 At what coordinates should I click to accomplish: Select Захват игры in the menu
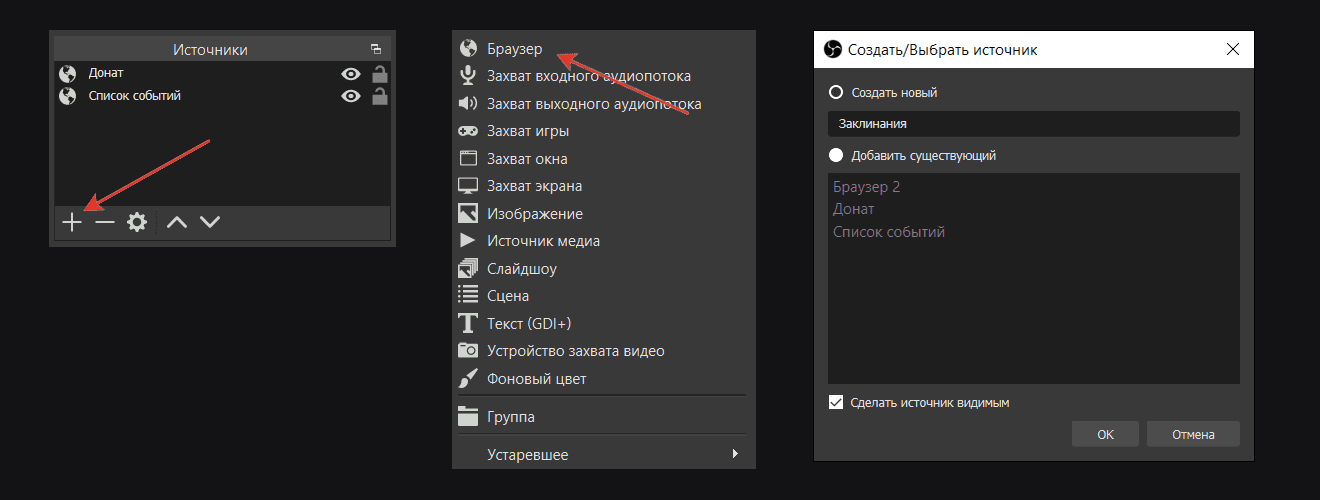(x=604, y=131)
